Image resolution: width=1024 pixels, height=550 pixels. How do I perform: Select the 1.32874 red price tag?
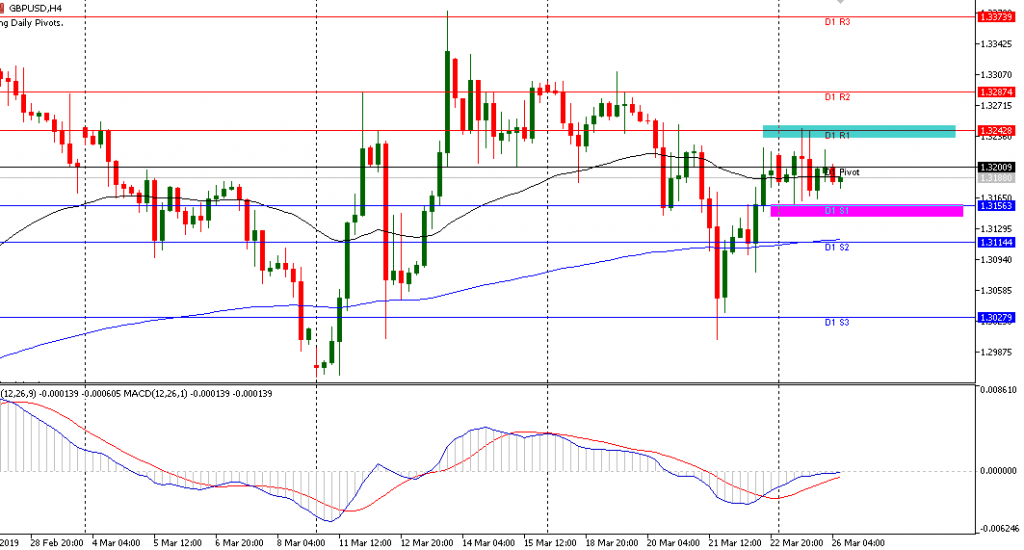tap(997, 92)
